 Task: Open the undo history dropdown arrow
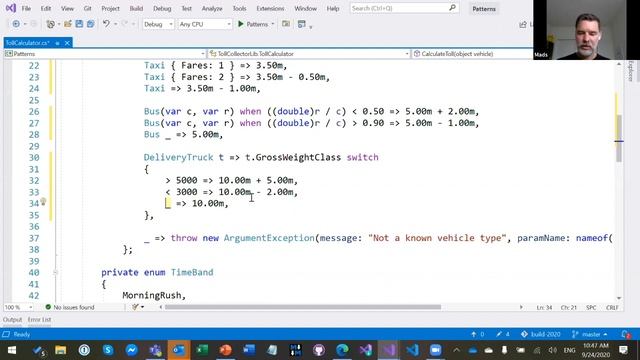[x=116, y=24]
